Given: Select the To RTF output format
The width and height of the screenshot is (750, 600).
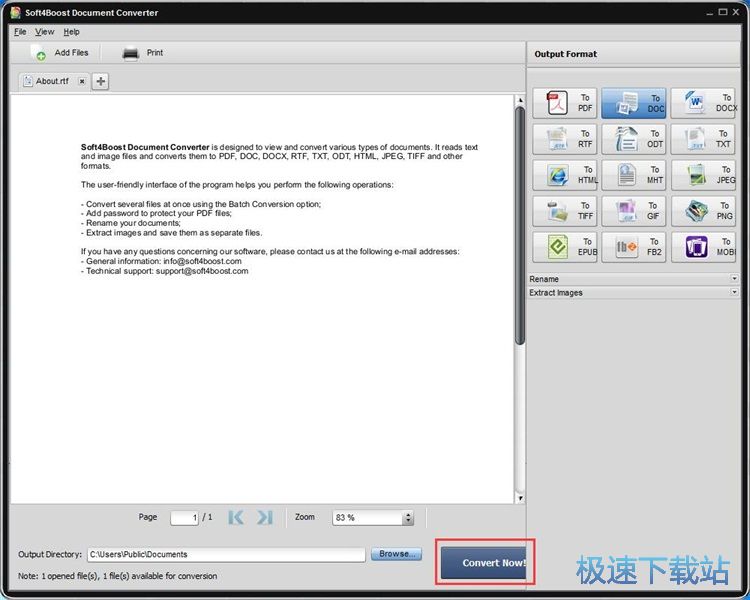Looking at the screenshot, I should click(565, 139).
